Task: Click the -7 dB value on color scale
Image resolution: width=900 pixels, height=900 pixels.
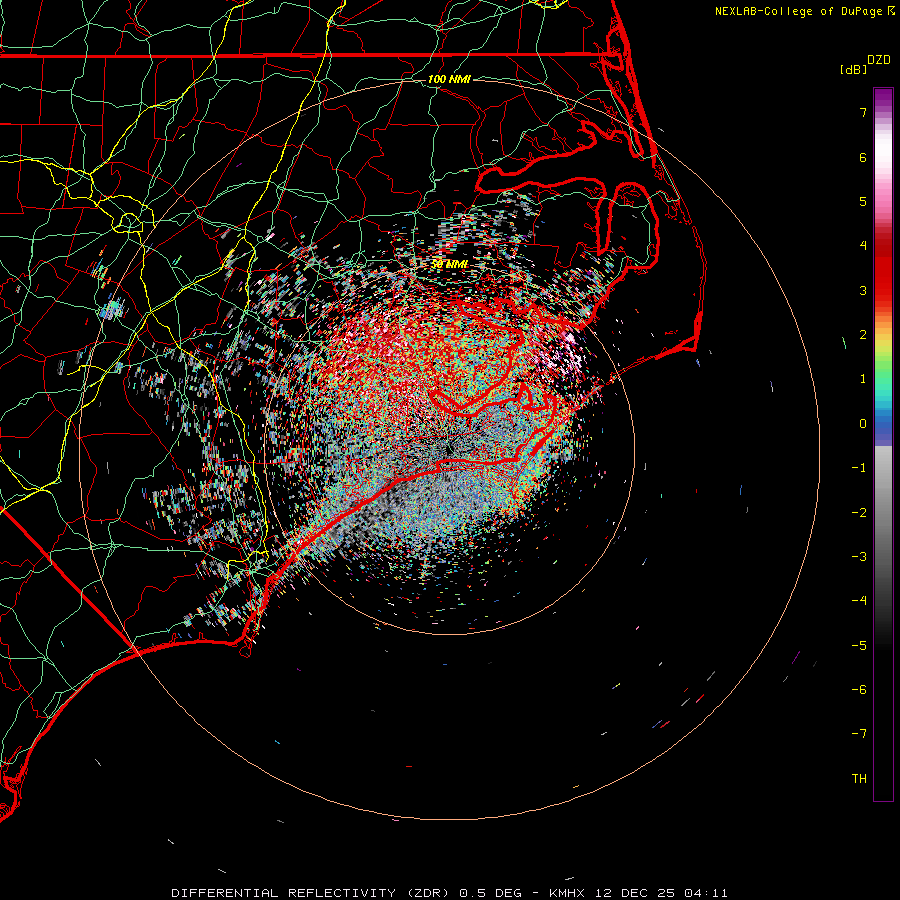Action: tap(859, 734)
